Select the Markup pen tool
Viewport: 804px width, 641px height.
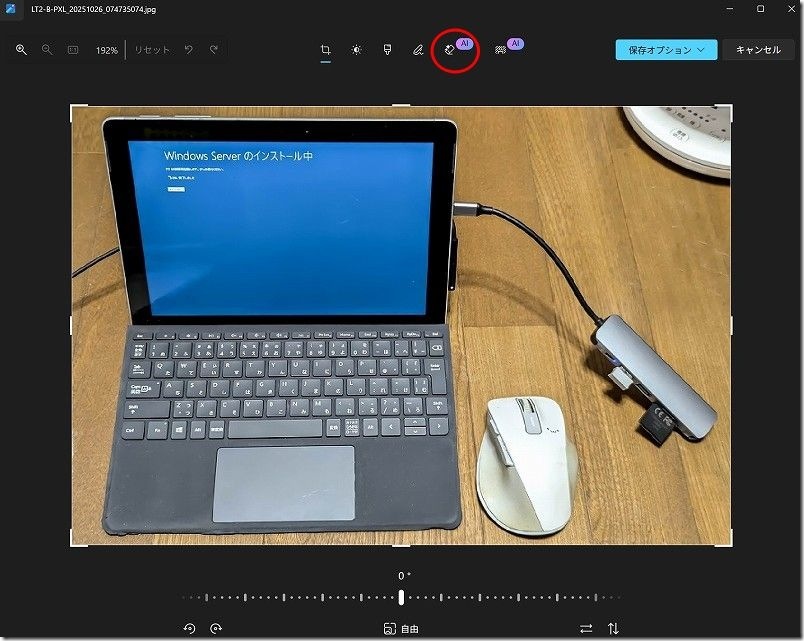418,48
